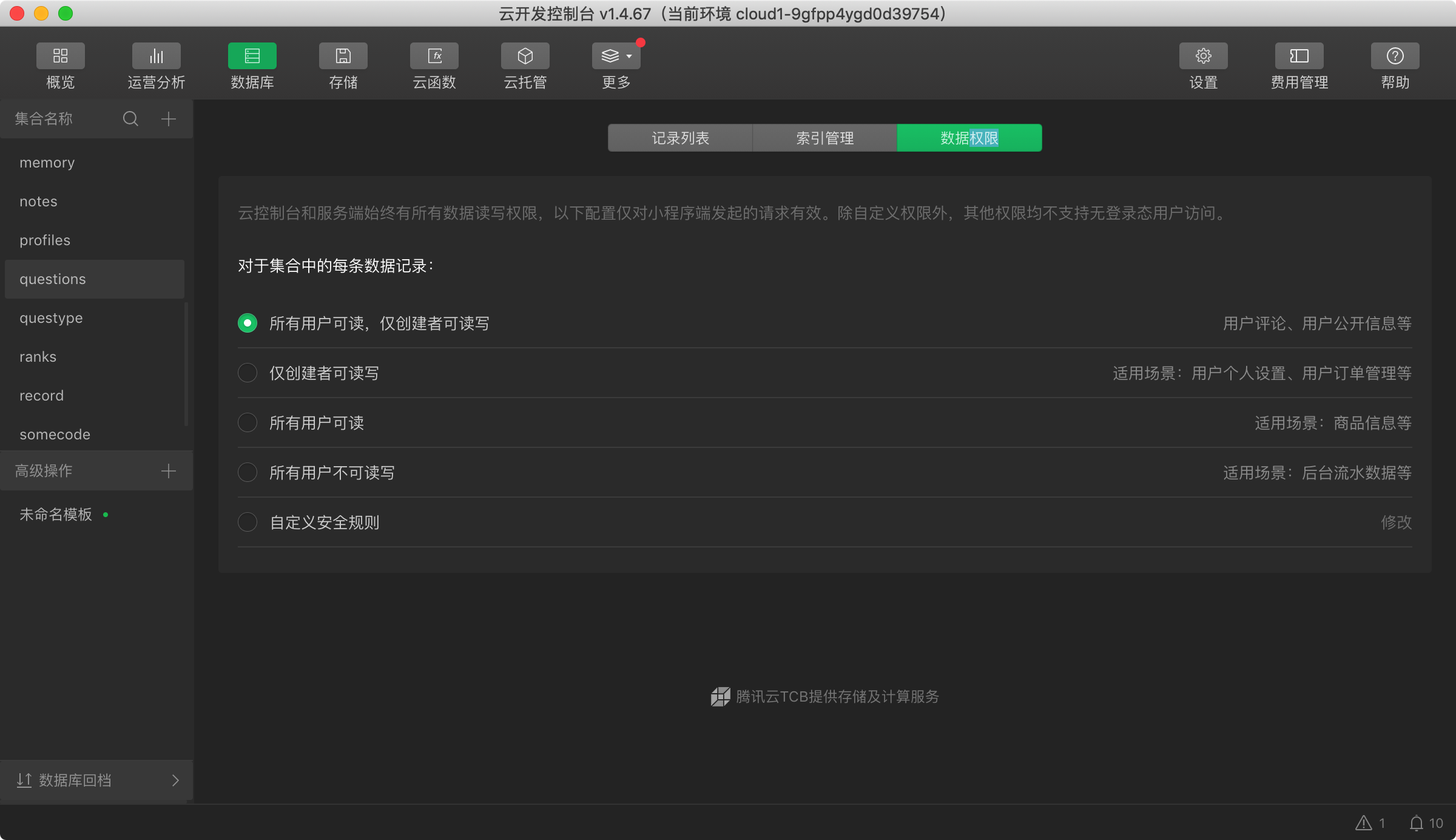Expand the 更多 dropdown menu
The image size is (1456, 840).
616,56
